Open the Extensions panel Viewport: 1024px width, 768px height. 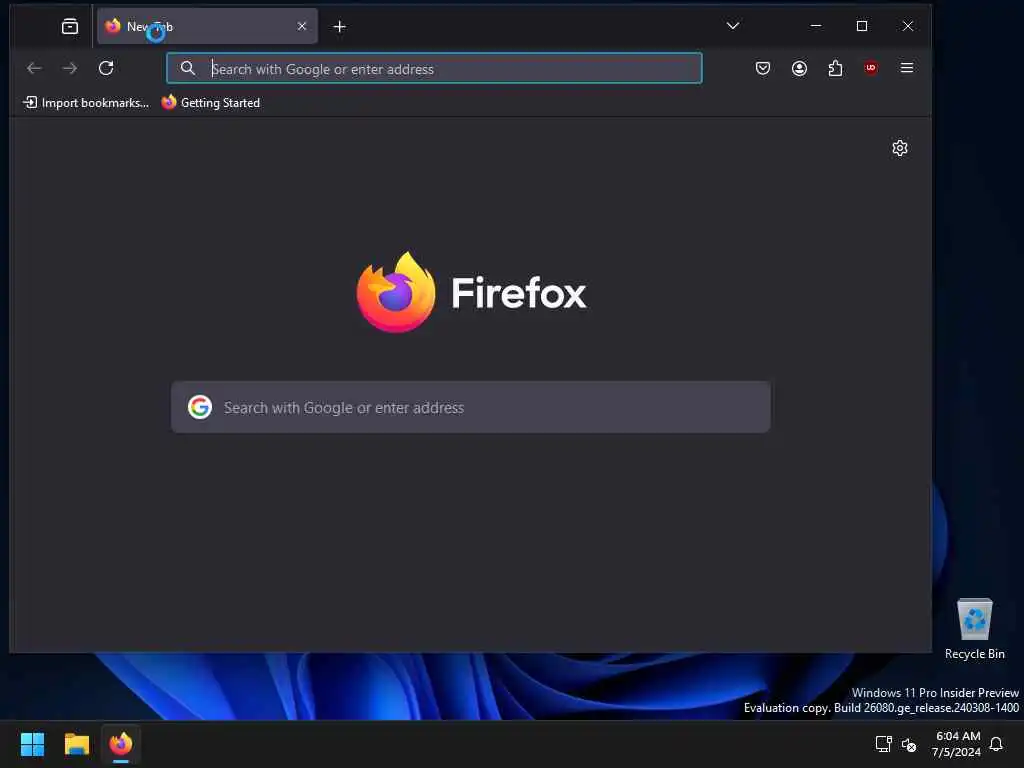click(835, 68)
